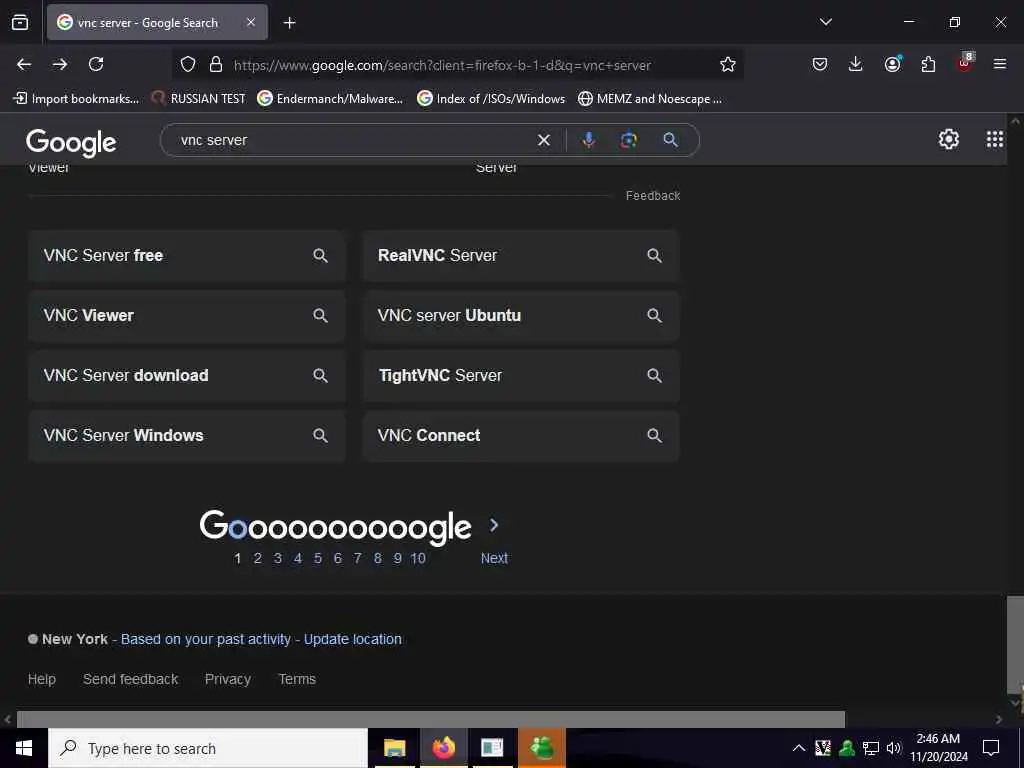The width and height of the screenshot is (1024, 768).
Task: Open the Google apps grid
Action: [x=995, y=138]
